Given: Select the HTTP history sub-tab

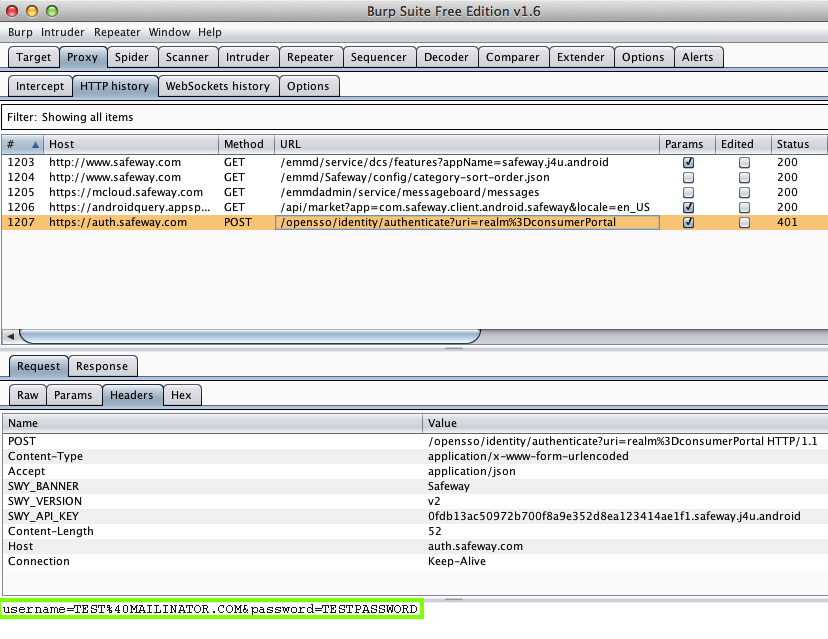Looking at the screenshot, I should pos(115,86).
